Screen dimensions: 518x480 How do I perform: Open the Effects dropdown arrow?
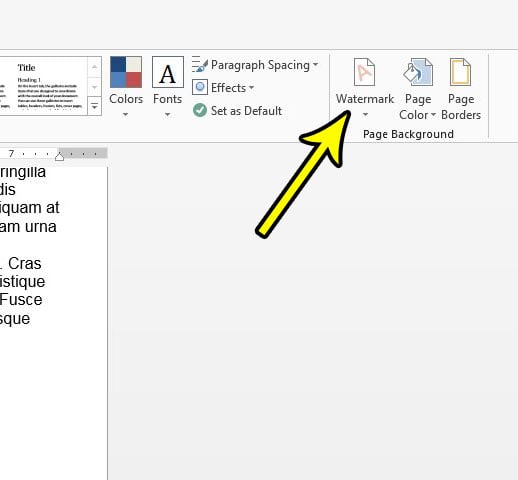pos(251,88)
